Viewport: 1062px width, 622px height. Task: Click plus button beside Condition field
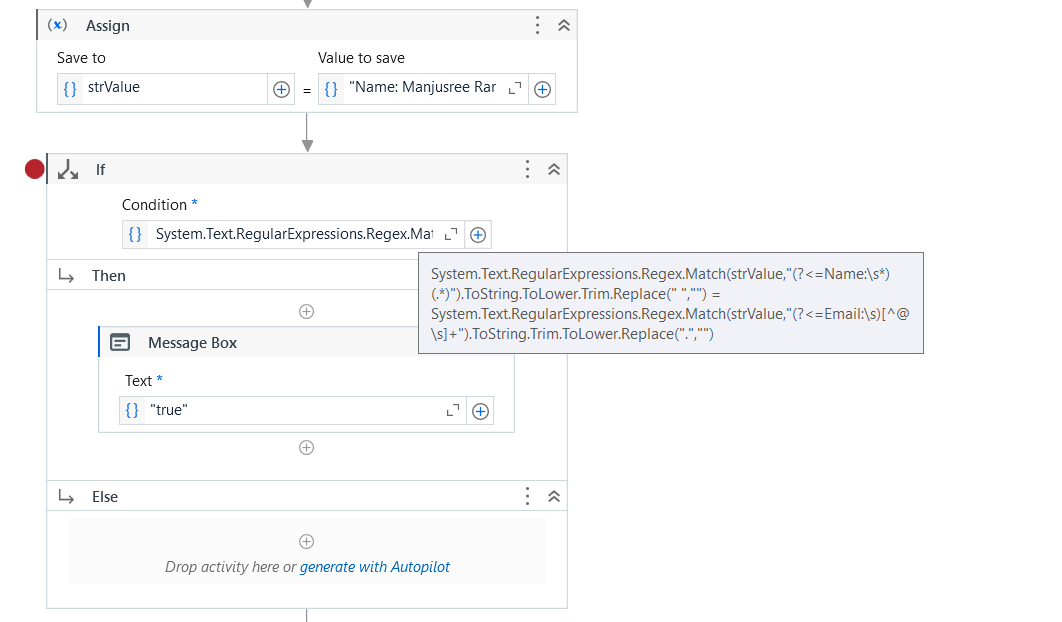click(478, 234)
